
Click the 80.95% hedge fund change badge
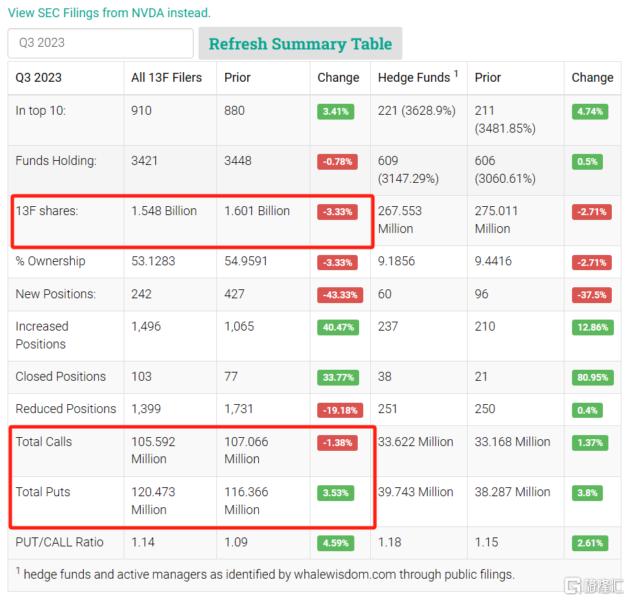pyautogui.click(x=592, y=377)
